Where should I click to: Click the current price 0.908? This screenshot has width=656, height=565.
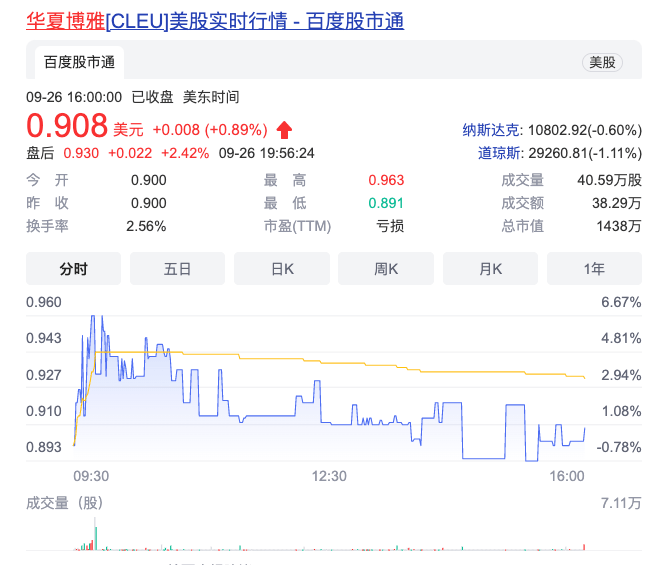[67, 126]
